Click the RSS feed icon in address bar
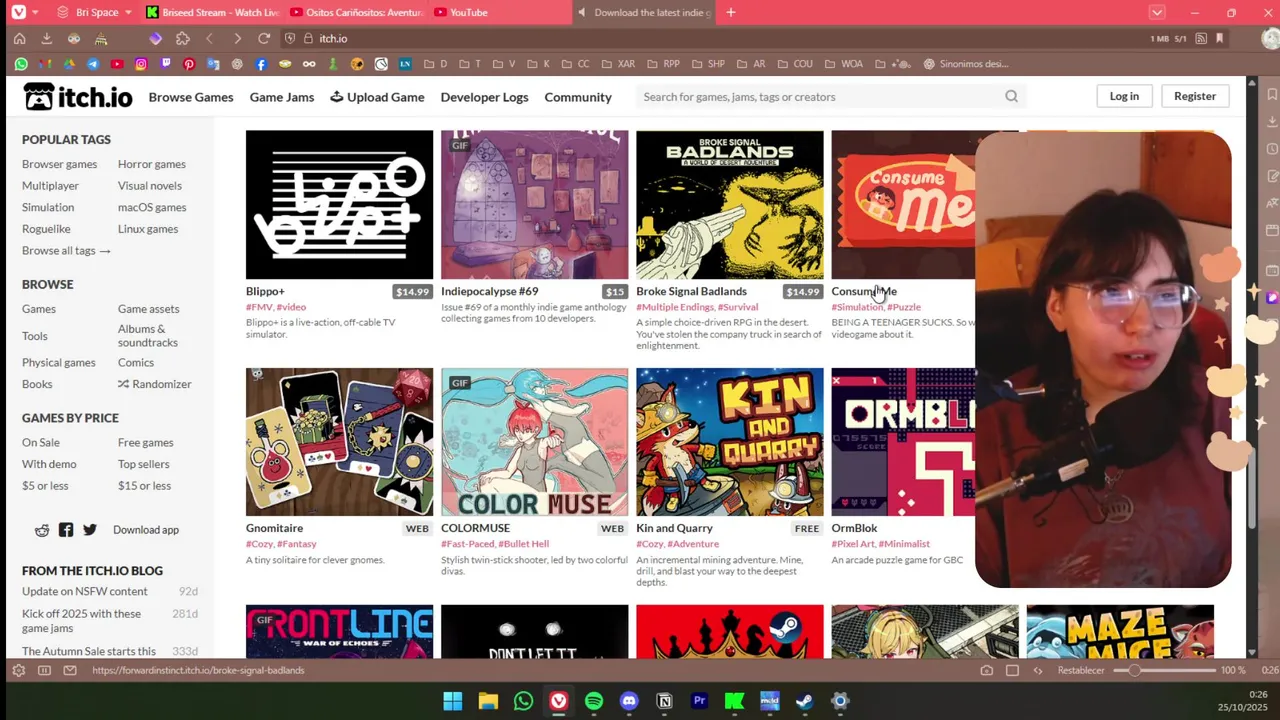The image size is (1280, 720). (1199, 38)
